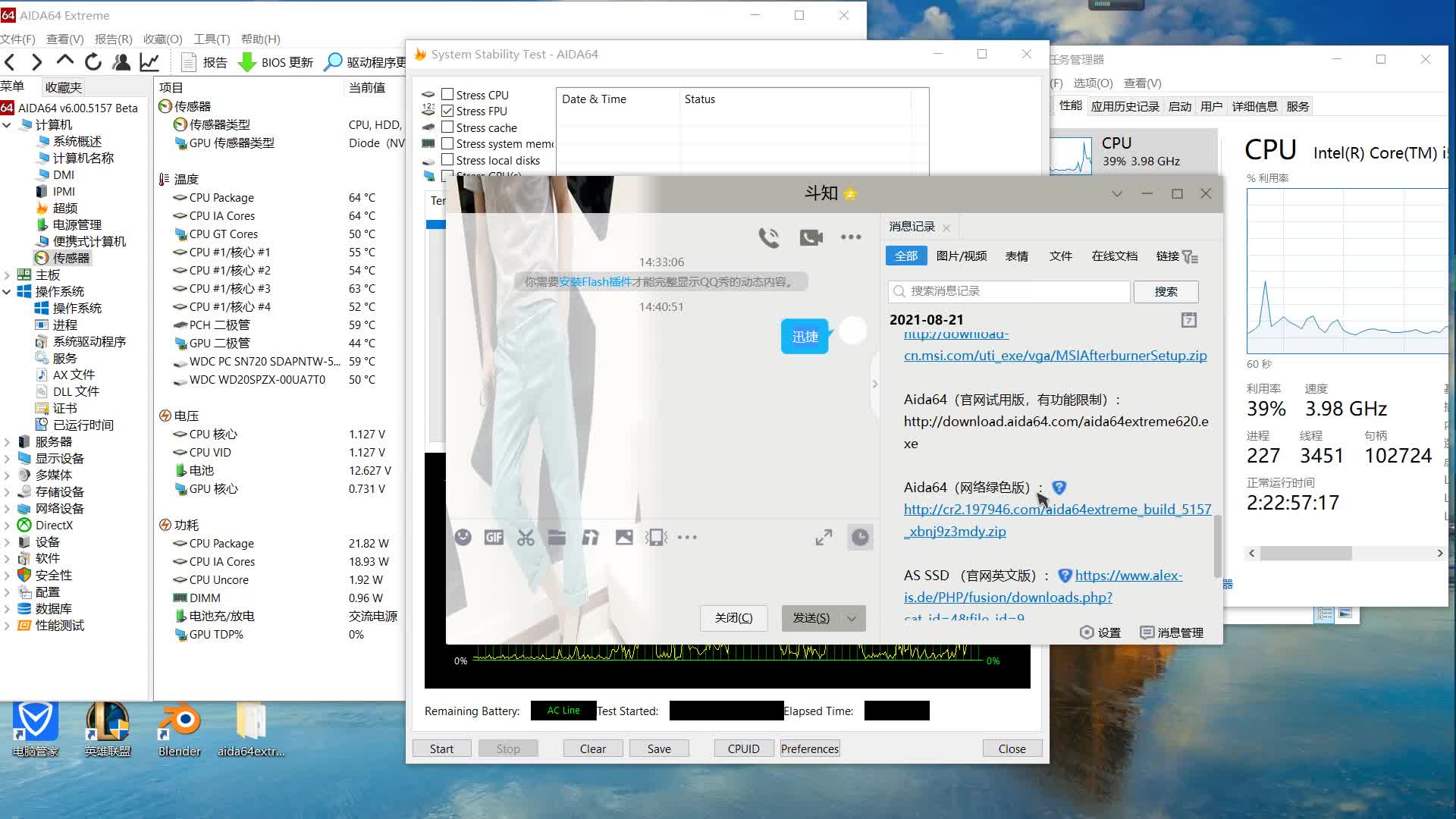Image resolution: width=1456 pixels, height=819 pixels.
Task: Open the chat window title dropdown chevron
Action: 1117,194
